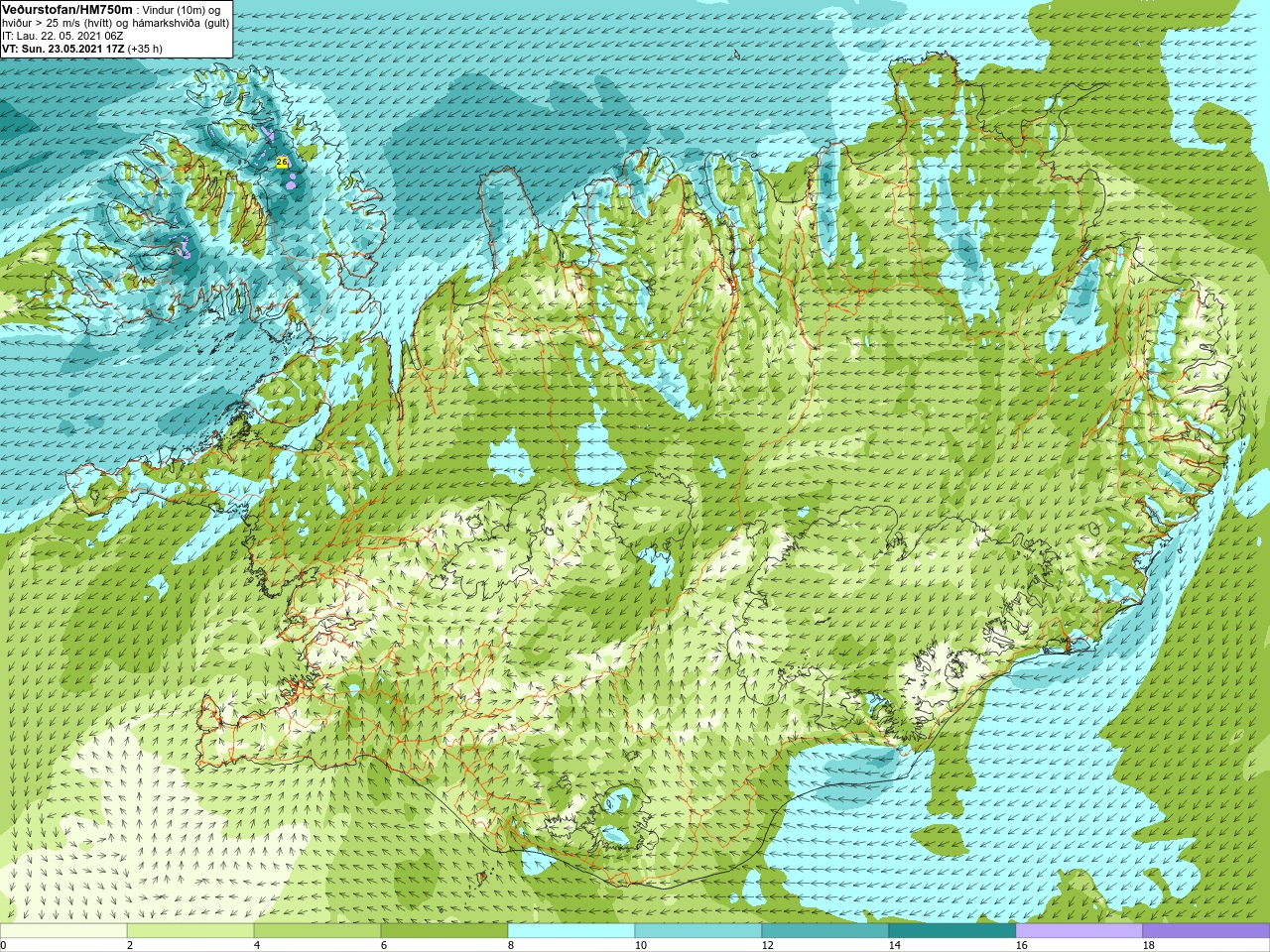The width and height of the screenshot is (1270, 952).
Task: Click the scale label '12'
Action: tap(767, 945)
